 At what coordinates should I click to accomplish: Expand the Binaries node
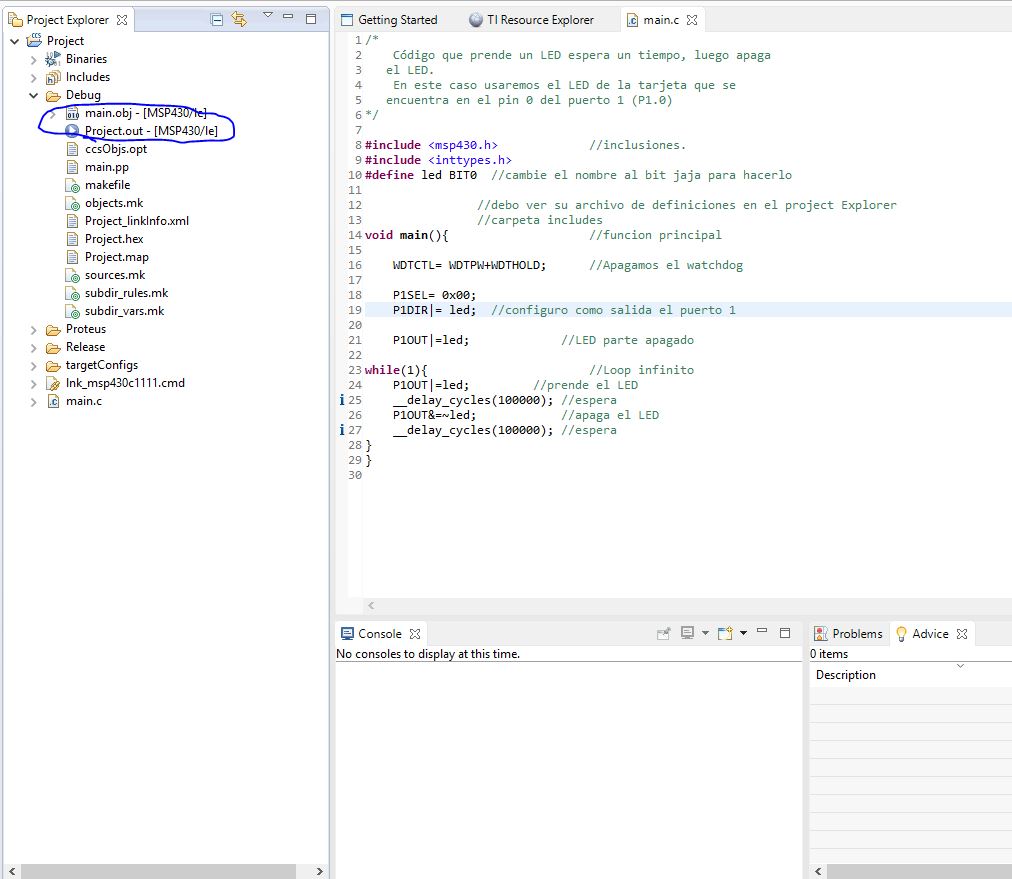tap(34, 60)
